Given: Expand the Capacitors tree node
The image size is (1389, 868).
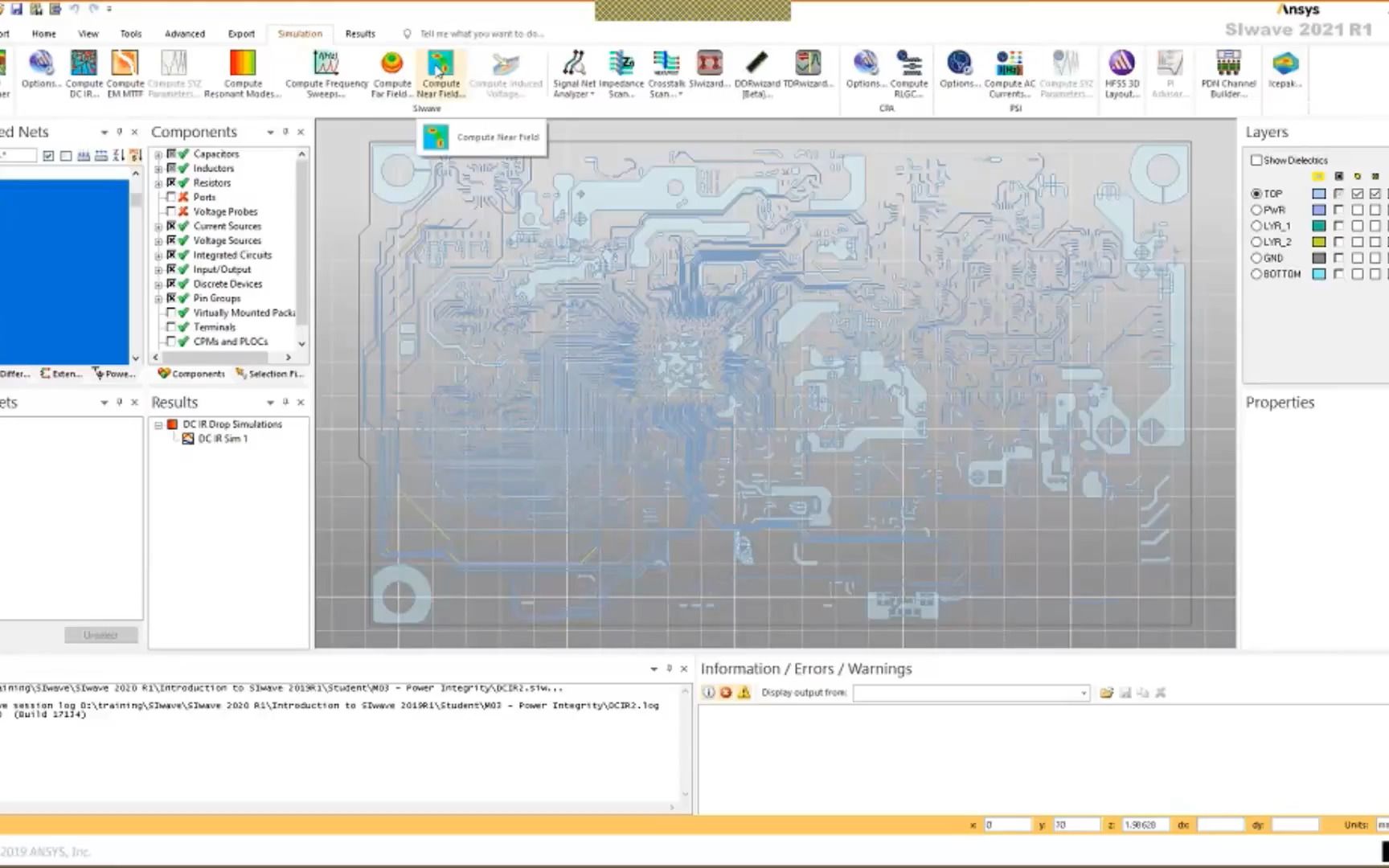Looking at the screenshot, I should coord(158,154).
